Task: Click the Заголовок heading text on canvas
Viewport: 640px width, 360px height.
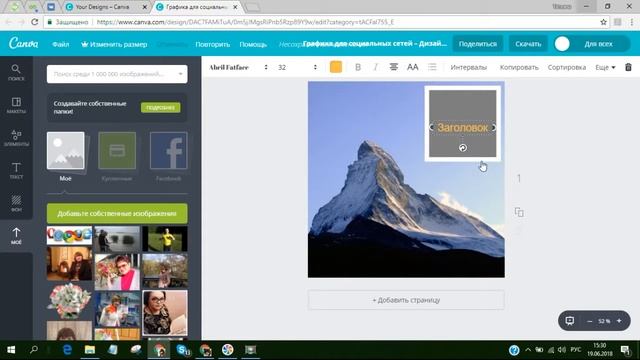Action: (462, 127)
